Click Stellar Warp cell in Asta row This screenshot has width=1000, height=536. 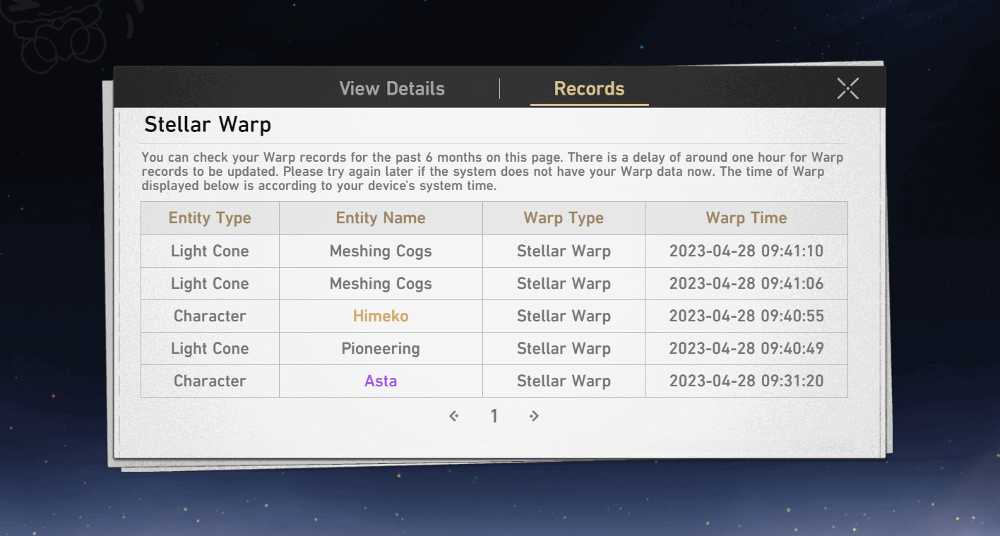564,381
